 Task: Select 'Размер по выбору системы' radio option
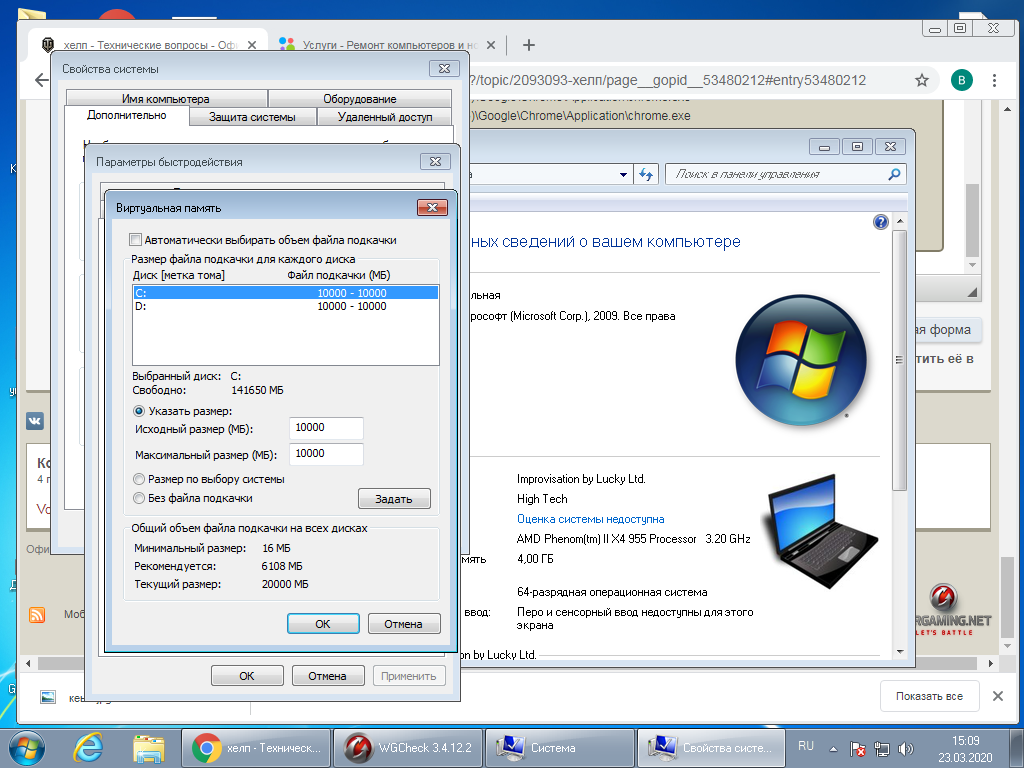[140, 479]
